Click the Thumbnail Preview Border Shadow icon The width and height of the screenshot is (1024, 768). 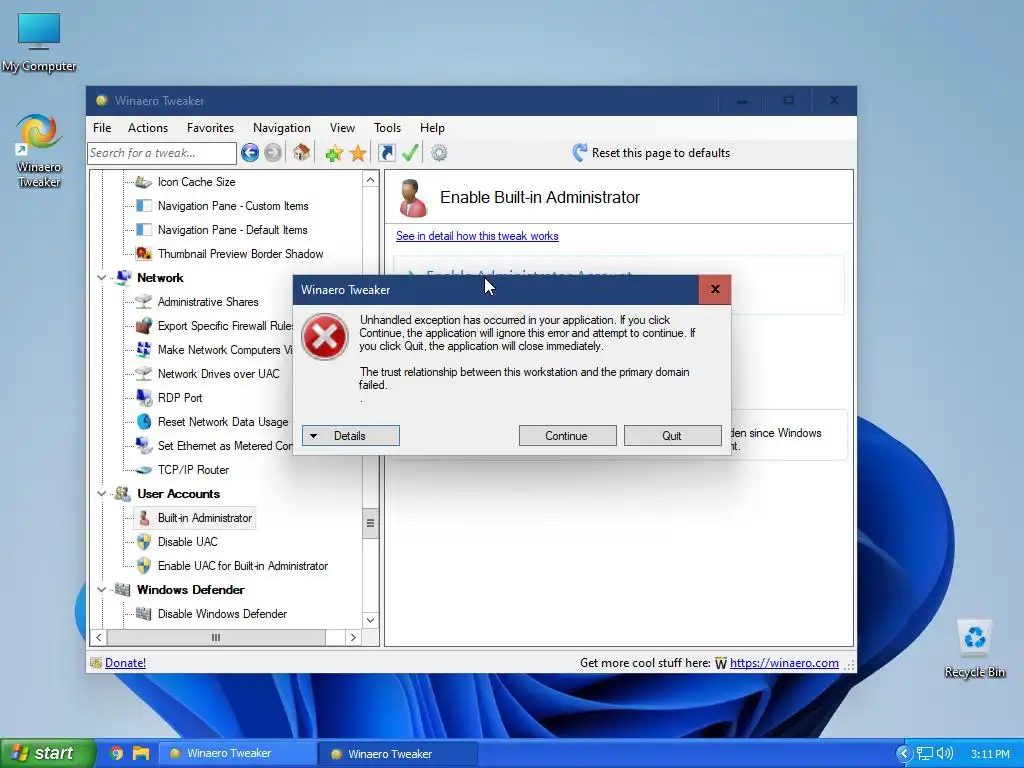[x=144, y=253]
